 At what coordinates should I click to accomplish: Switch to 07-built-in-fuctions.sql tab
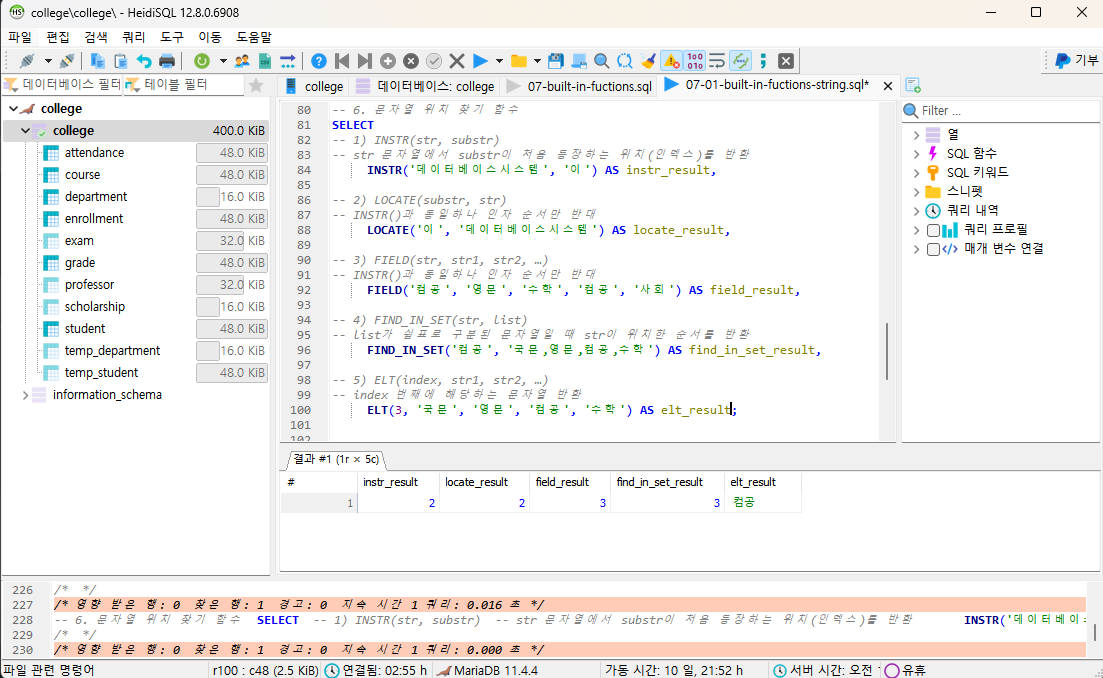pos(580,87)
